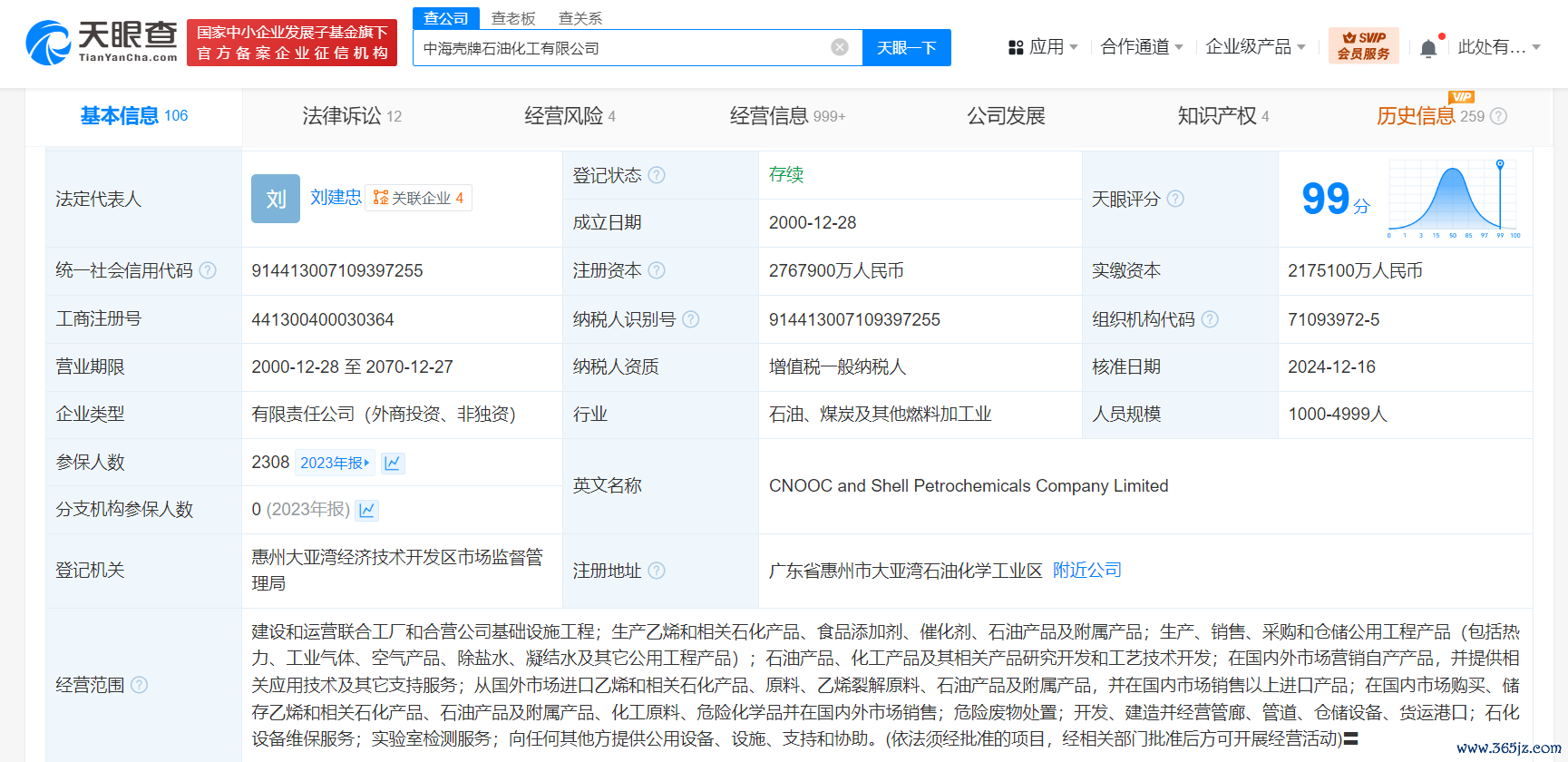
Task: Select the founding date 2000-12-28
Action: 813,222
